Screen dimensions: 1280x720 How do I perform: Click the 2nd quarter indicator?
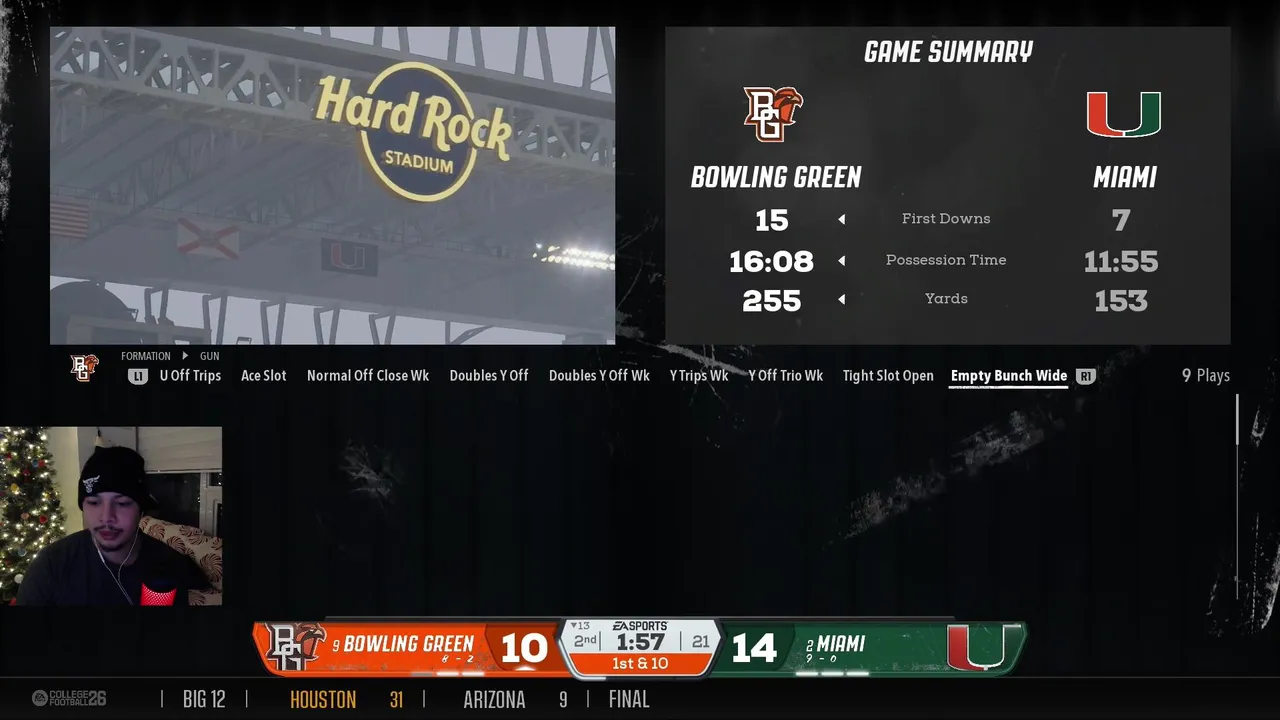pyautogui.click(x=585, y=641)
